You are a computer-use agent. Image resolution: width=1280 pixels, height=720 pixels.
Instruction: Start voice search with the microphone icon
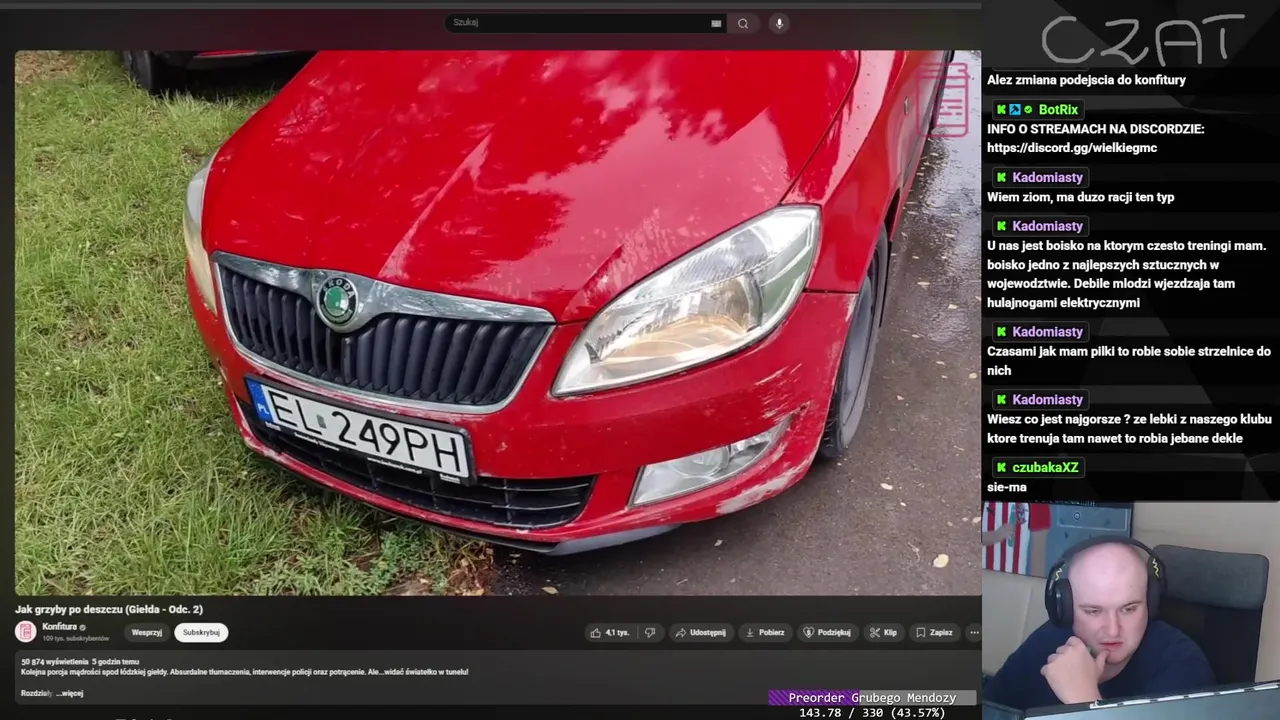pyautogui.click(x=779, y=23)
